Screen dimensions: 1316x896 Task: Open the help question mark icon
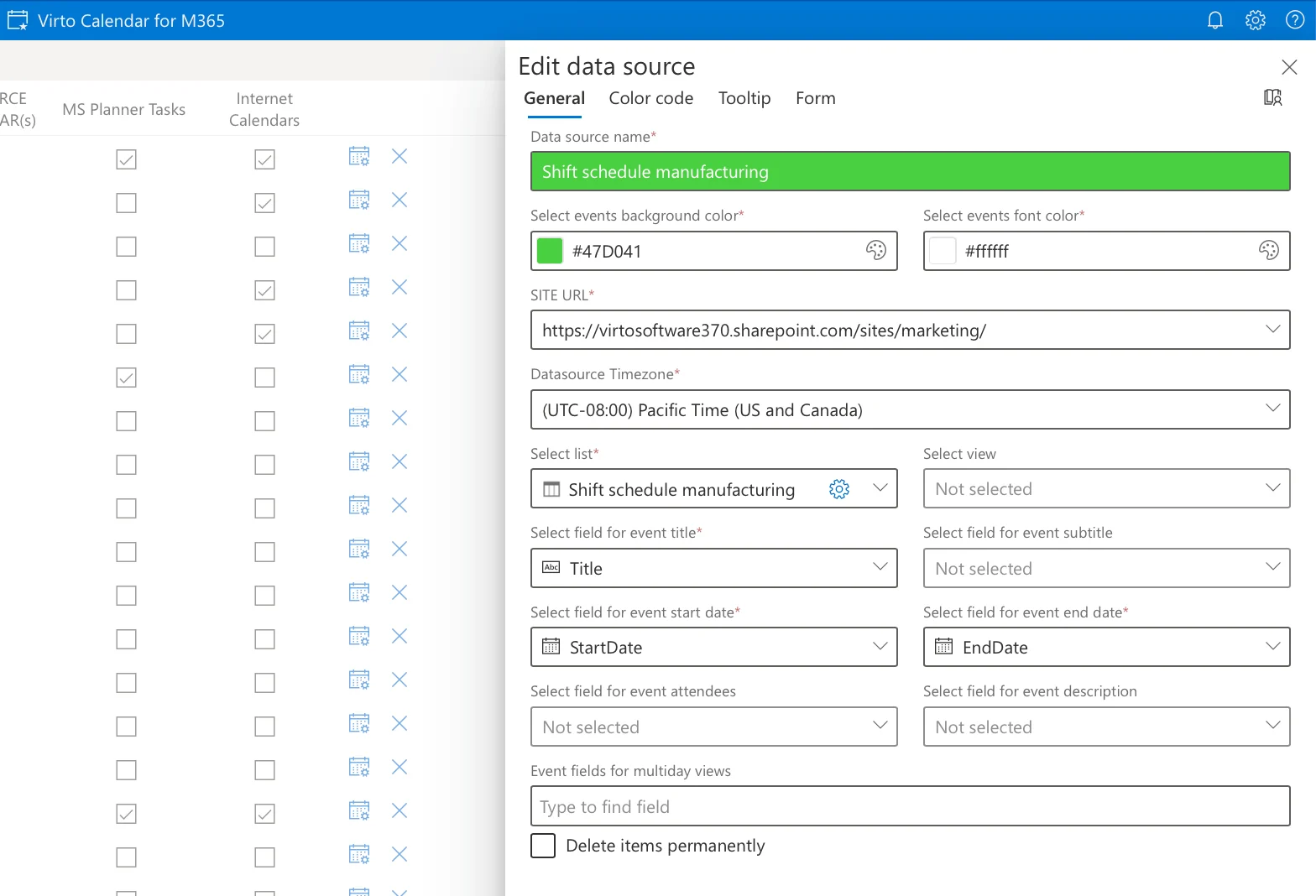(1295, 20)
